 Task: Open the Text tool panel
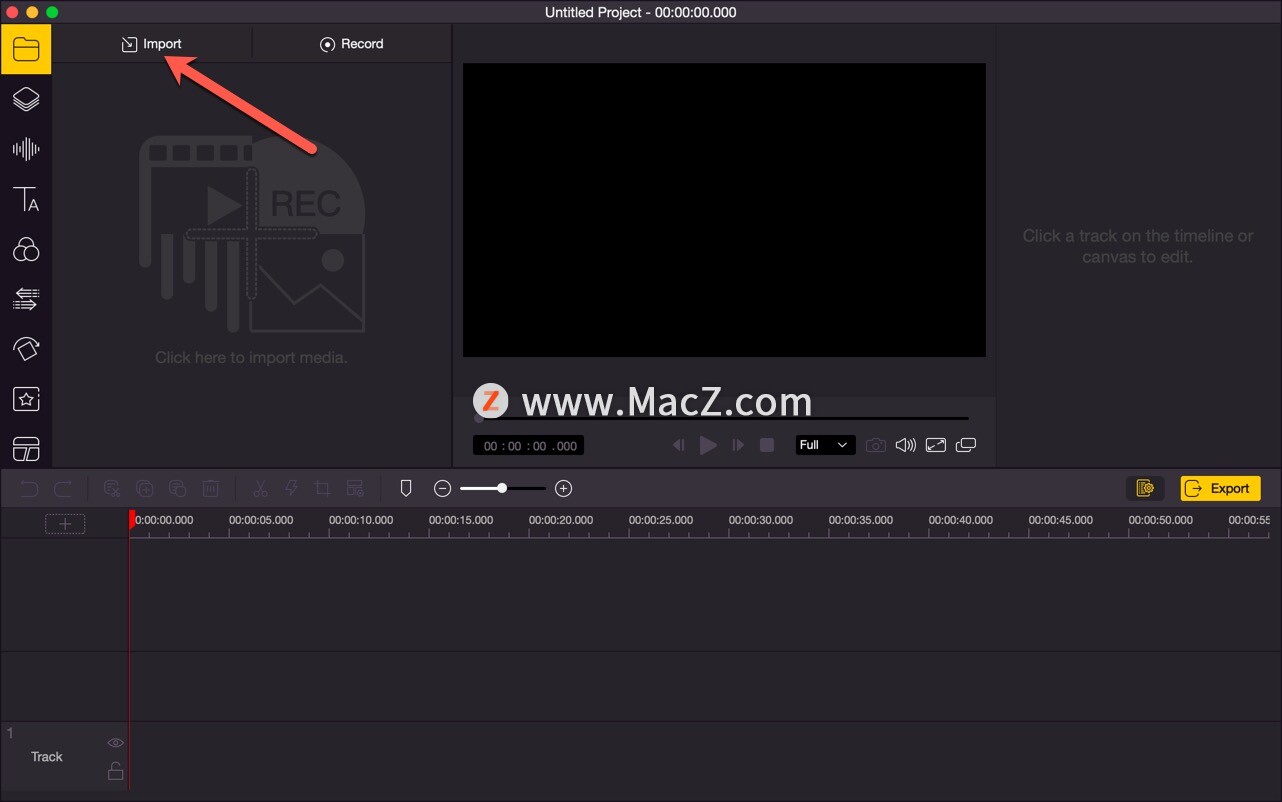[x=26, y=199]
